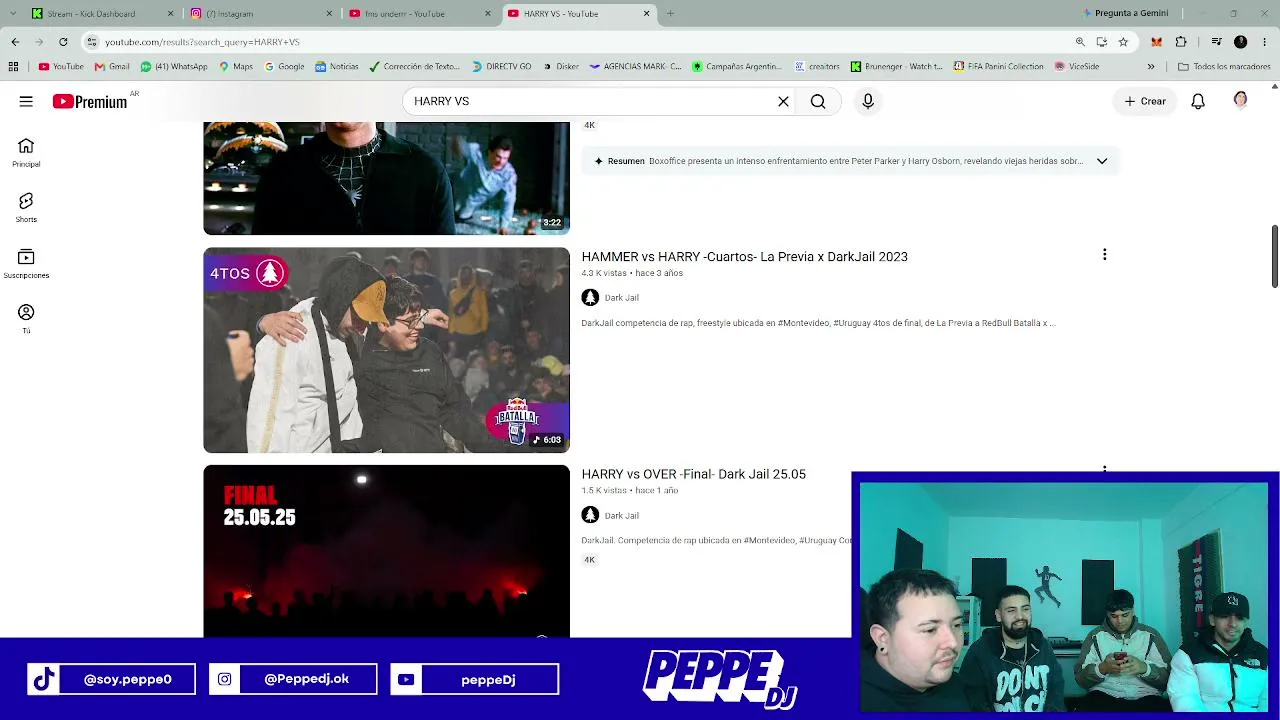Open YouTube notifications bell
1280x720 pixels.
pyautogui.click(x=1198, y=101)
